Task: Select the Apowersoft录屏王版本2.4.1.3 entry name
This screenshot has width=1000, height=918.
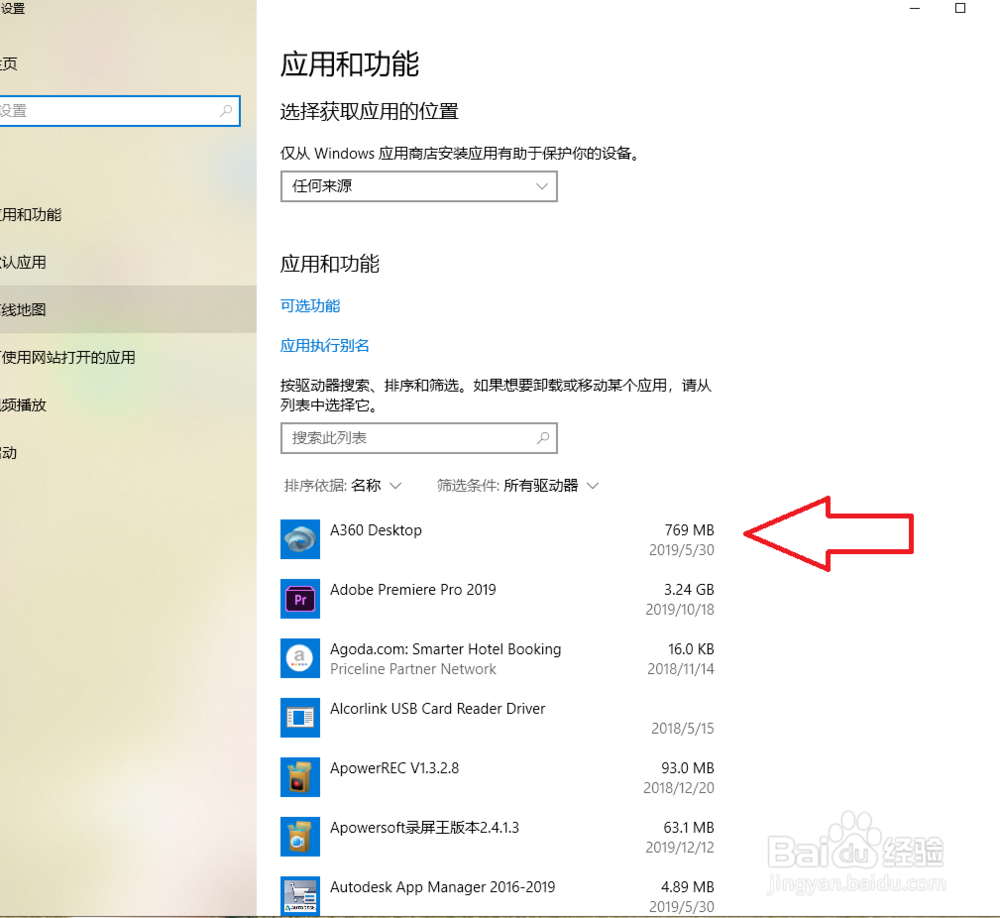Action: point(424,827)
